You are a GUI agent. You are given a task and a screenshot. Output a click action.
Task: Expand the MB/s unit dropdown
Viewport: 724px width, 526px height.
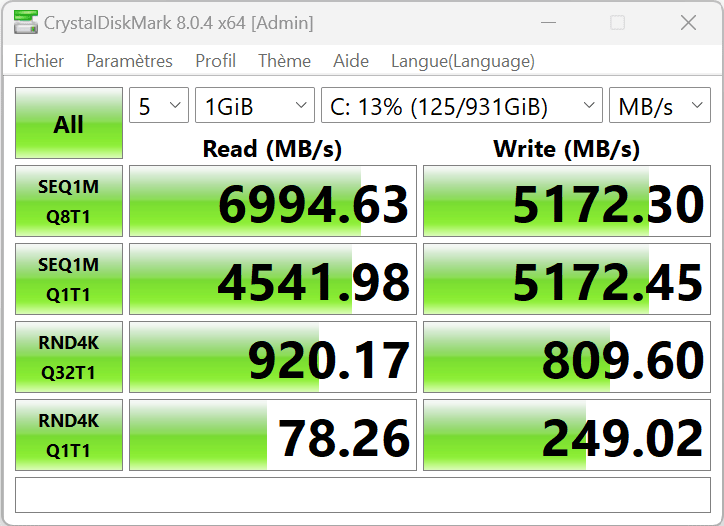pos(660,105)
